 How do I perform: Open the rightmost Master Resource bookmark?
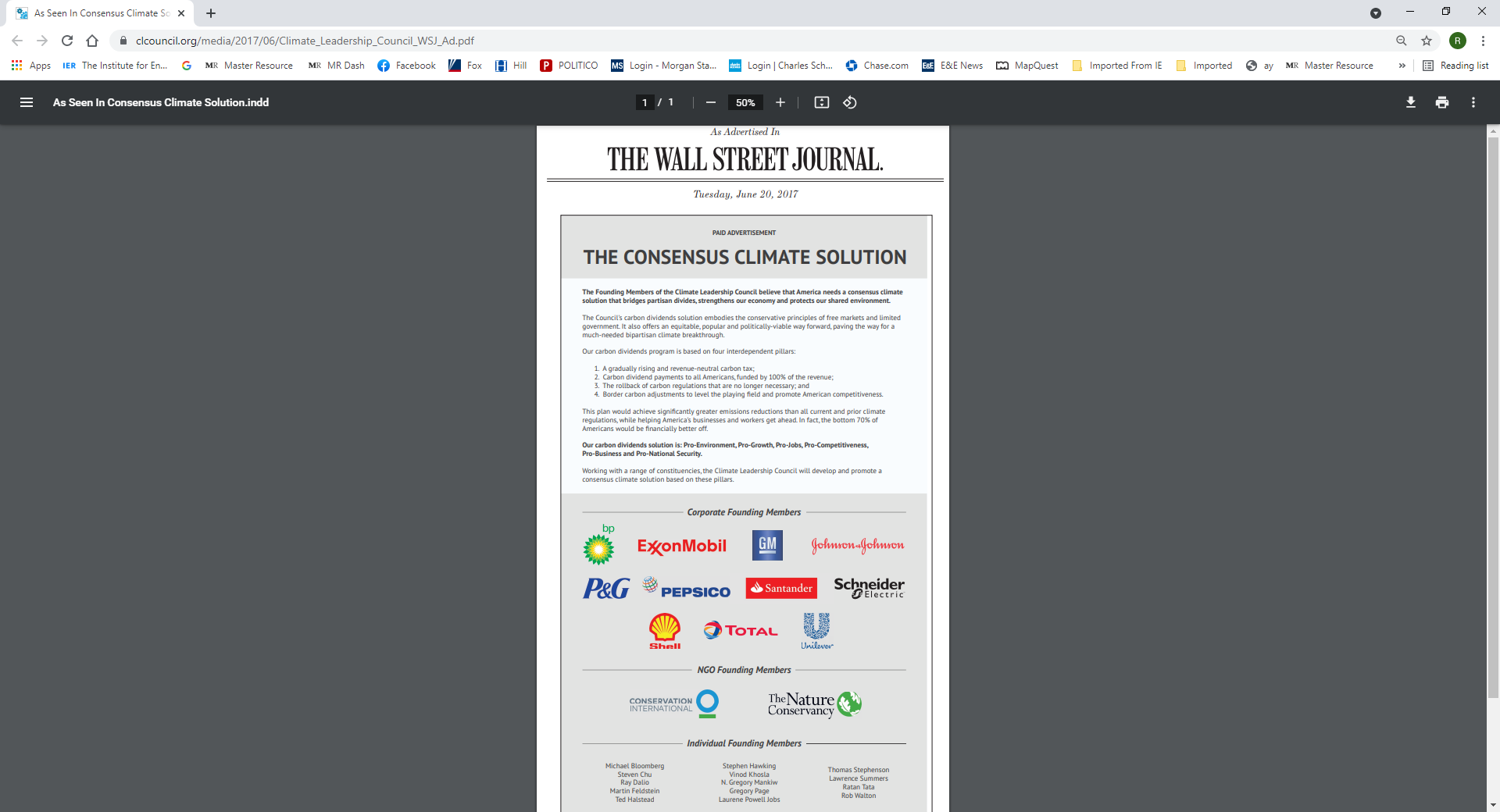[1330, 66]
